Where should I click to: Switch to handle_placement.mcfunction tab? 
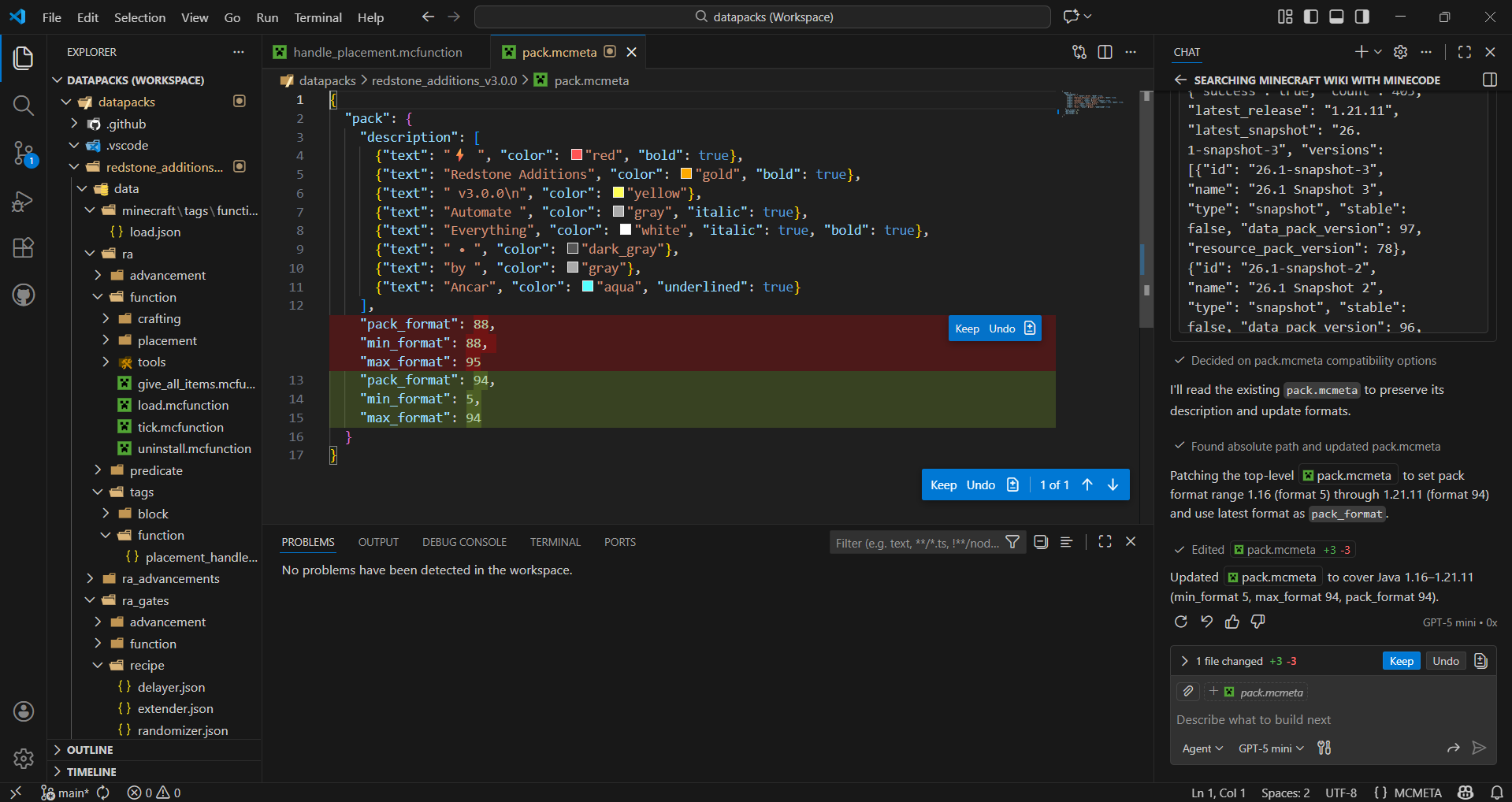click(377, 52)
